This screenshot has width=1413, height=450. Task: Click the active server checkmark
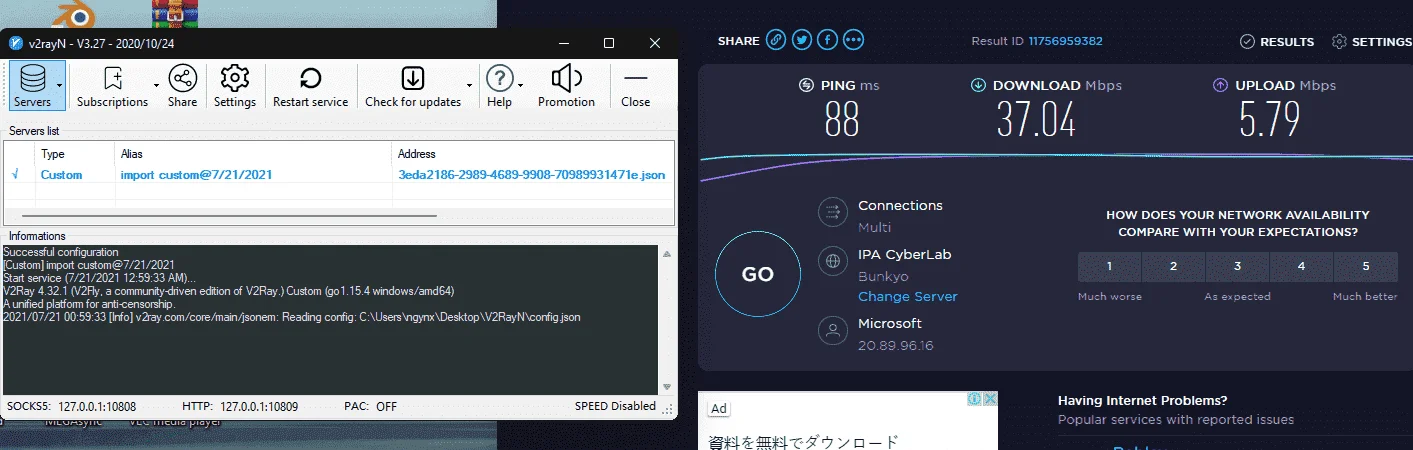click(x=15, y=174)
